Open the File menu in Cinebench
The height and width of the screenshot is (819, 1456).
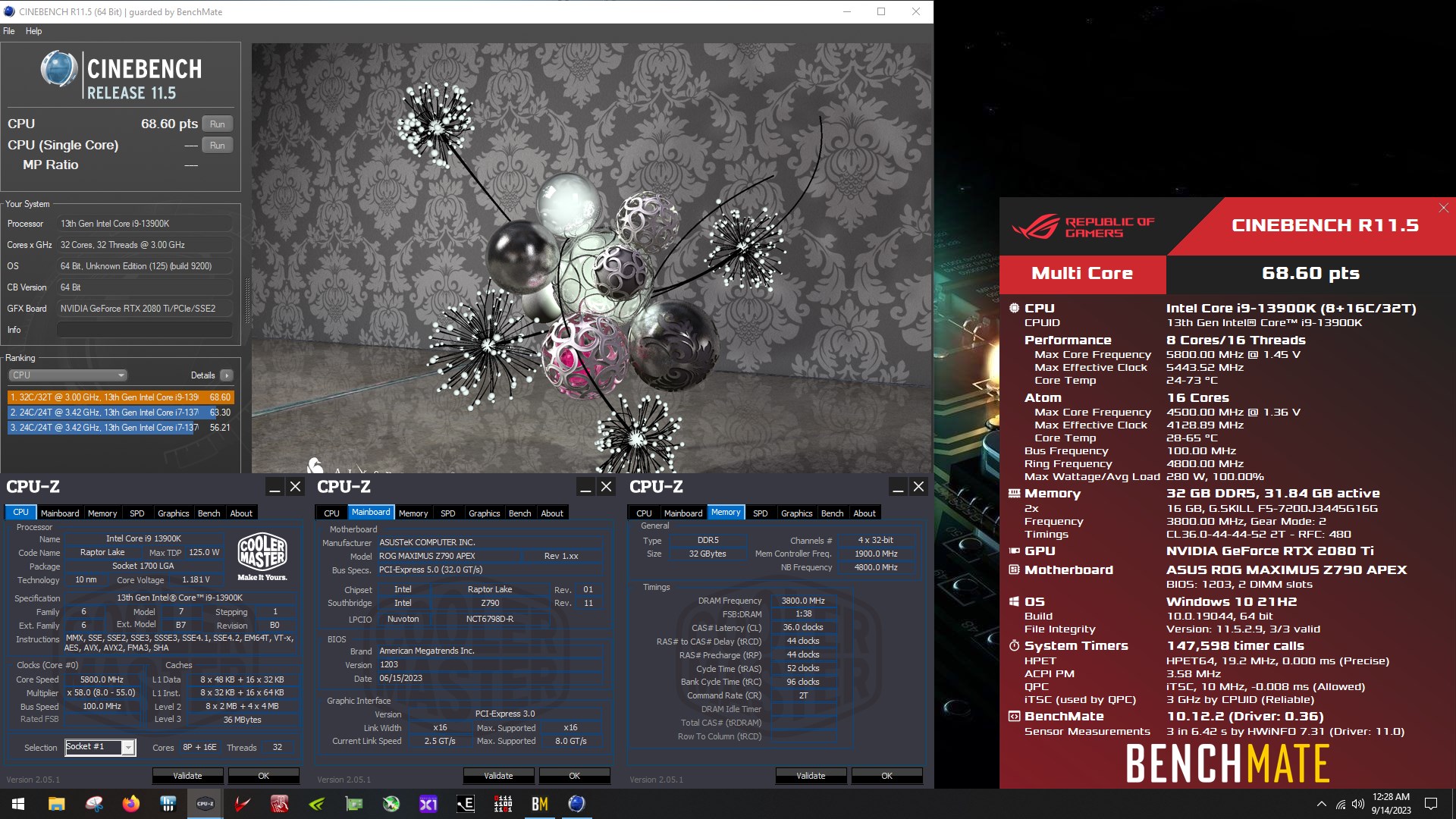(9, 31)
